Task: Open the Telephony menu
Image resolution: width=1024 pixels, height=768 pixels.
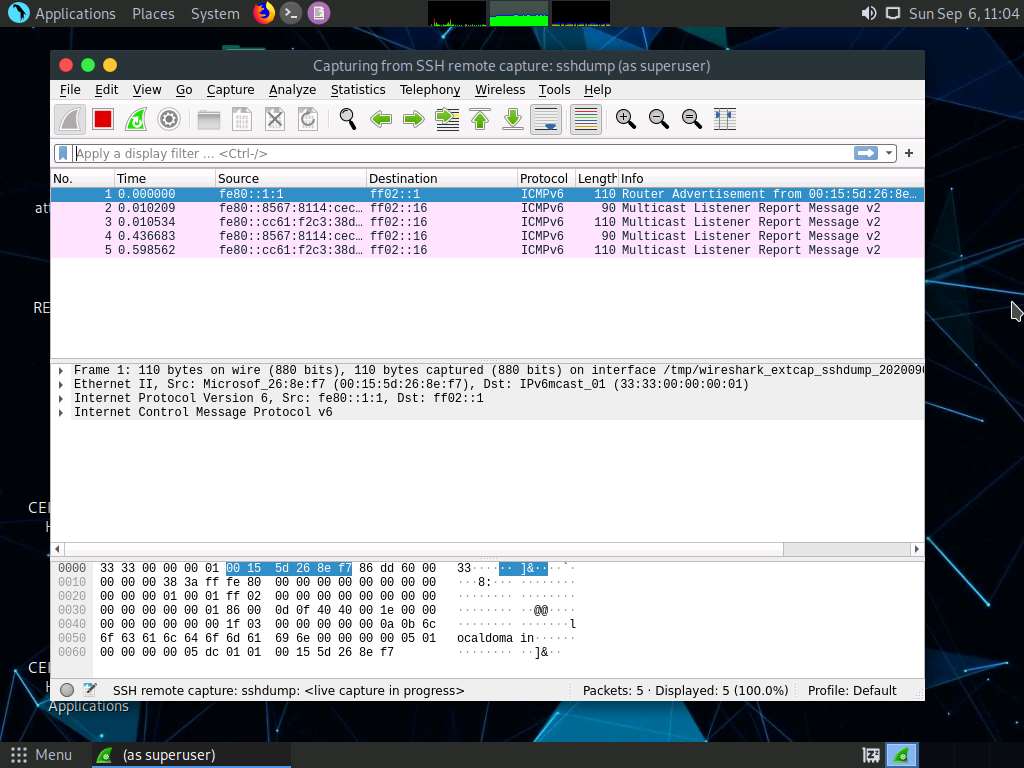Action: tap(430, 89)
